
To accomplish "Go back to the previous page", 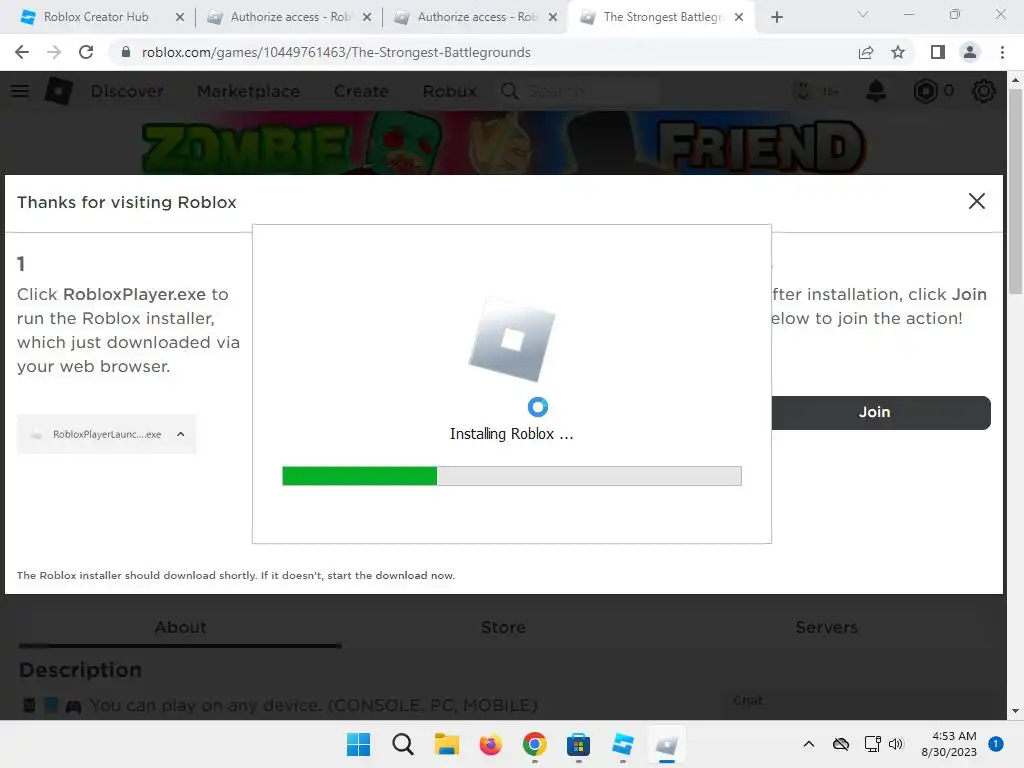I will pyautogui.click(x=22, y=52).
